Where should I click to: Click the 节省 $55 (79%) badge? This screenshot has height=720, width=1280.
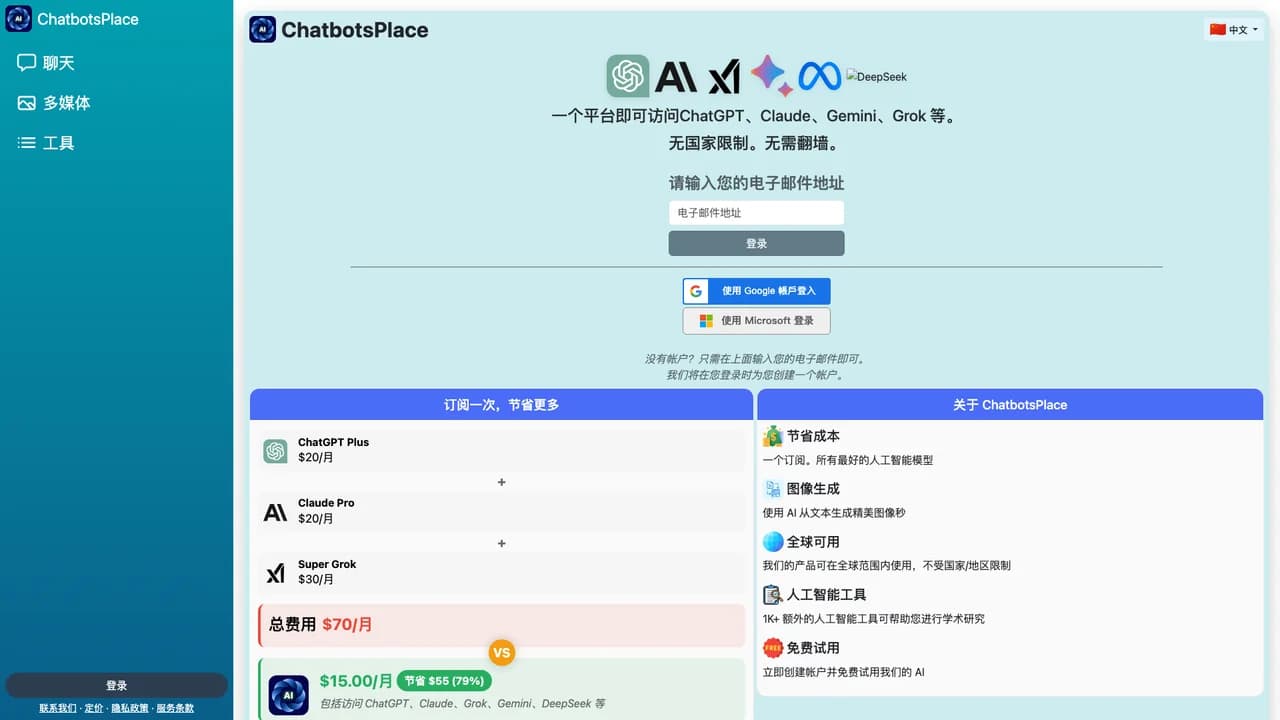[444, 681]
